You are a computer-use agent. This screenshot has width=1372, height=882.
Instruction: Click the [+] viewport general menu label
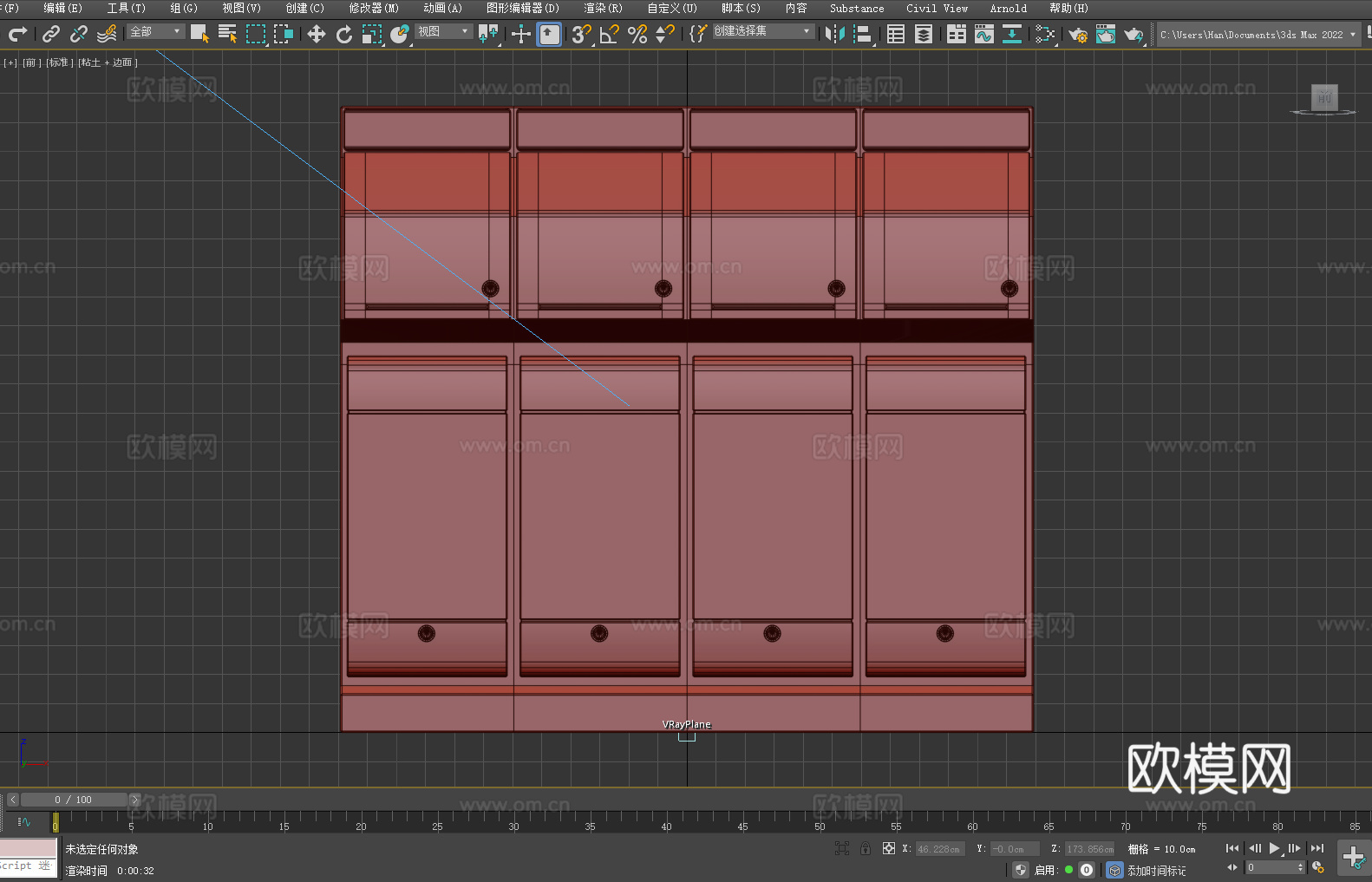10,62
